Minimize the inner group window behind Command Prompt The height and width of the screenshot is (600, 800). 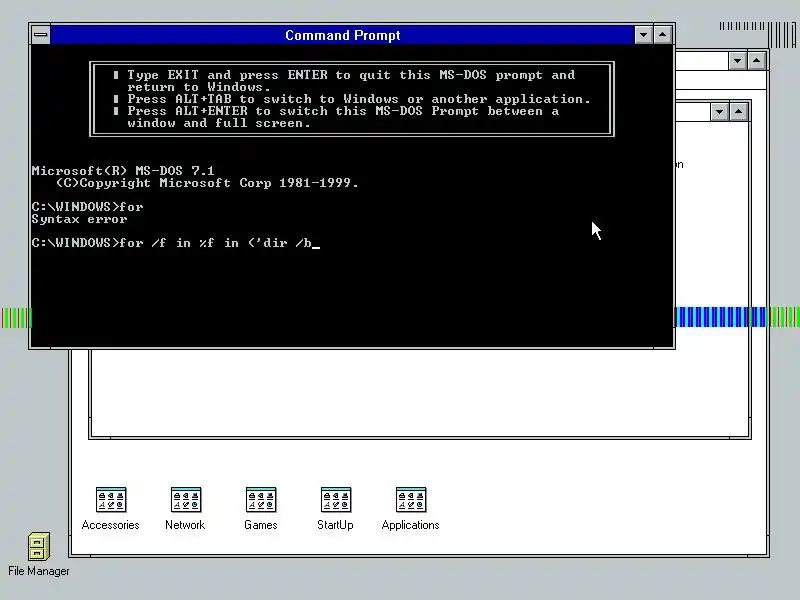[x=719, y=112]
